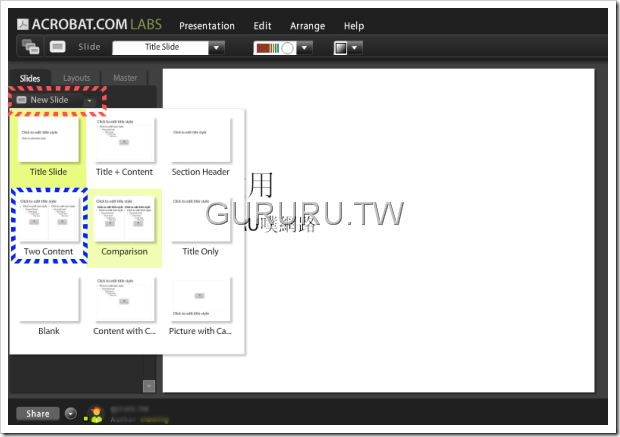The width and height of the screenshot is (620, 437).
Task: Select the Two Content layout
Action: pyautogui.click(x=48, y=226)
